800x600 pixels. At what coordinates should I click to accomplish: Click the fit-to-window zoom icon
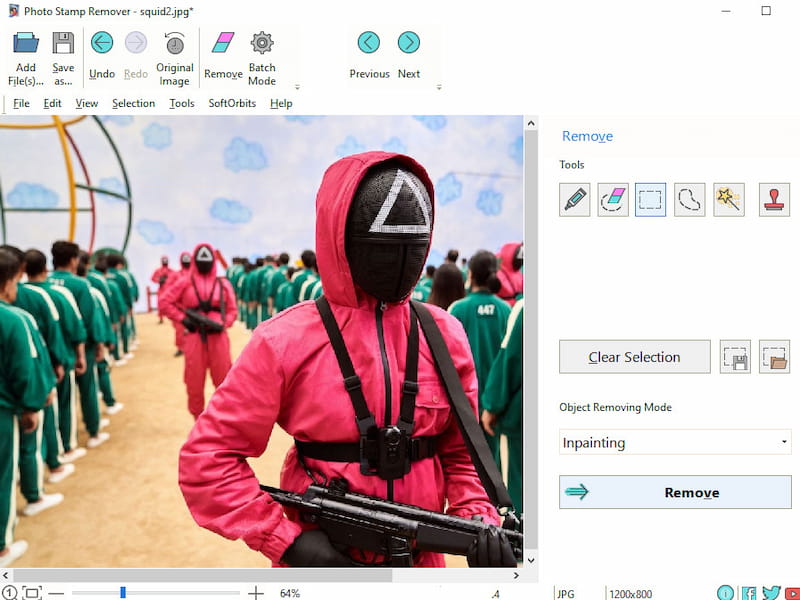(32, 593)
